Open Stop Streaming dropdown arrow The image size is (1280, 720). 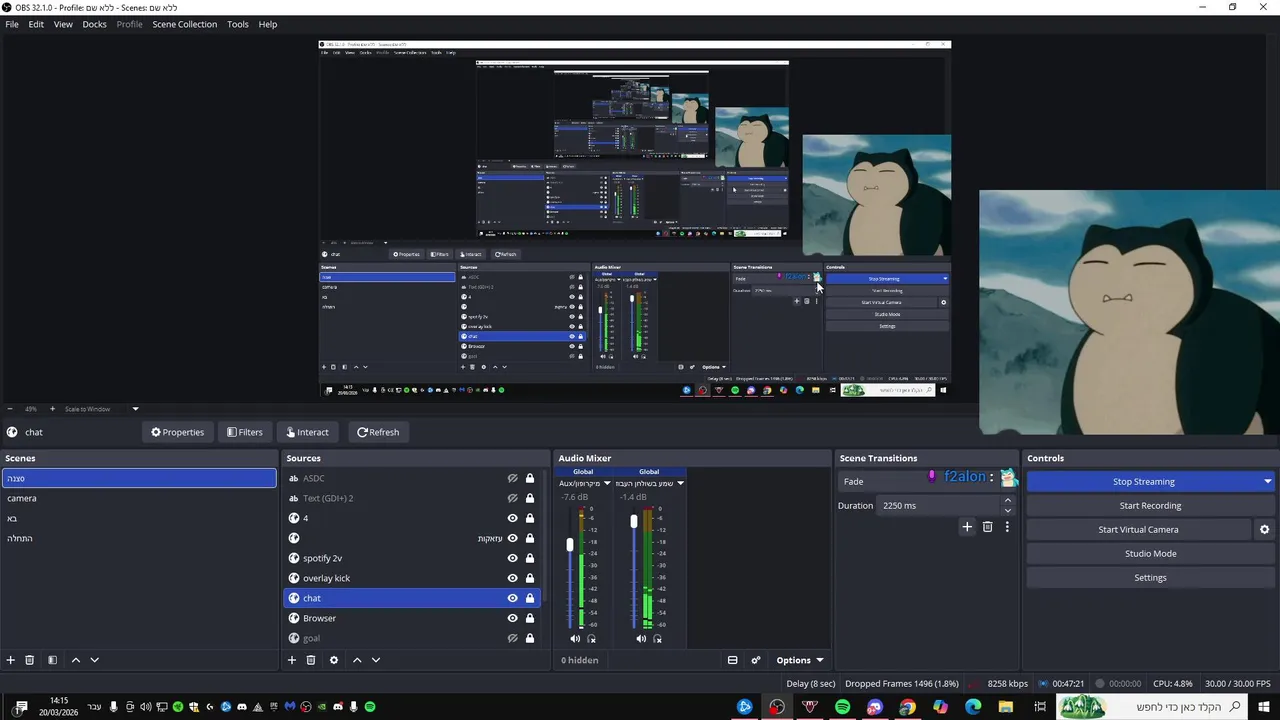pyautogui.click(x=1267, y=482)
